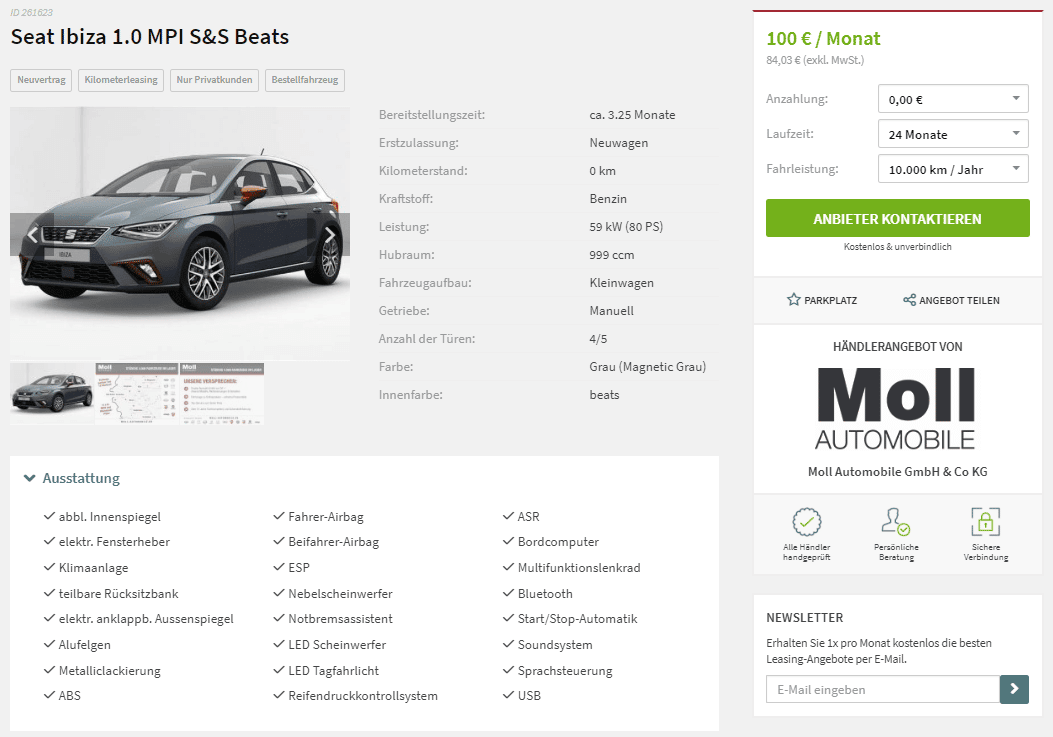Click the Persönliche Beratung icon
Image resolution: width=1053 pixels, height=737 pixels.
[896, 521]
